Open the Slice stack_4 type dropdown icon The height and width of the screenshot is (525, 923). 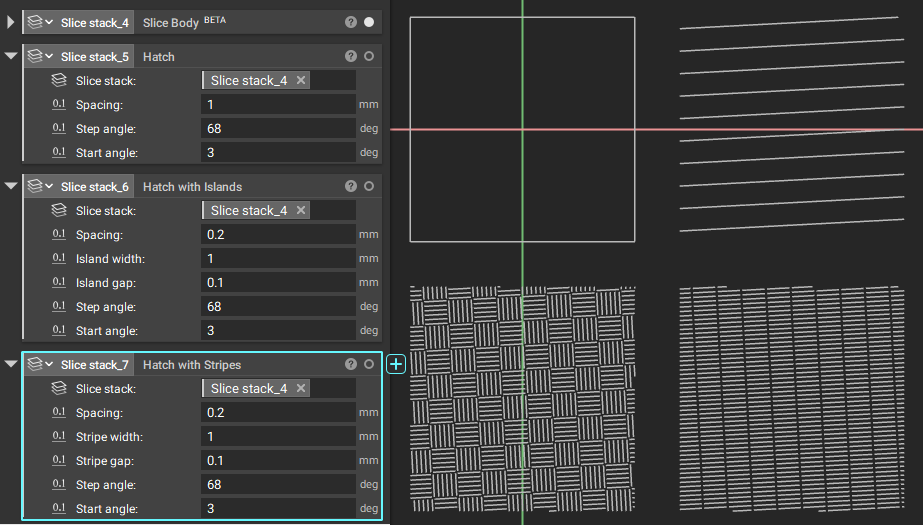coord(41,22)
